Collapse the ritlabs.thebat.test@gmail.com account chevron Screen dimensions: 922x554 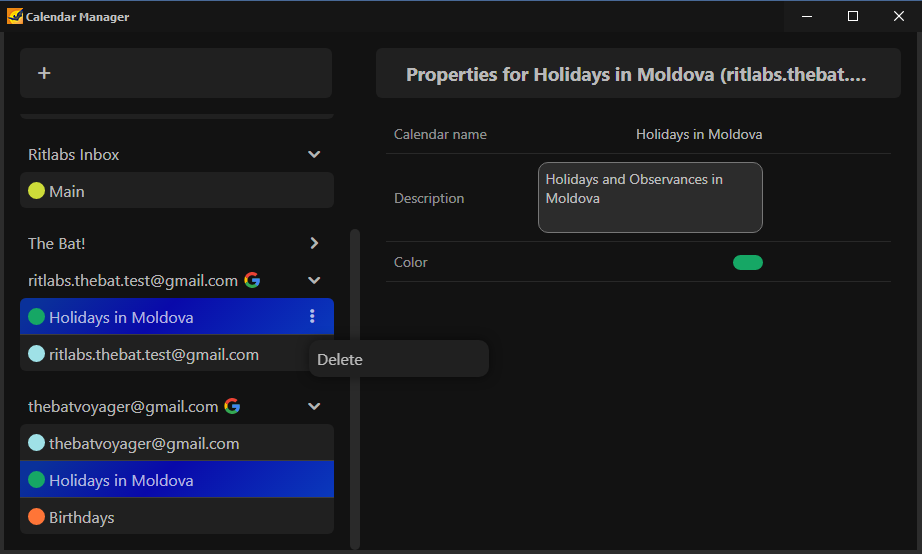314,280
